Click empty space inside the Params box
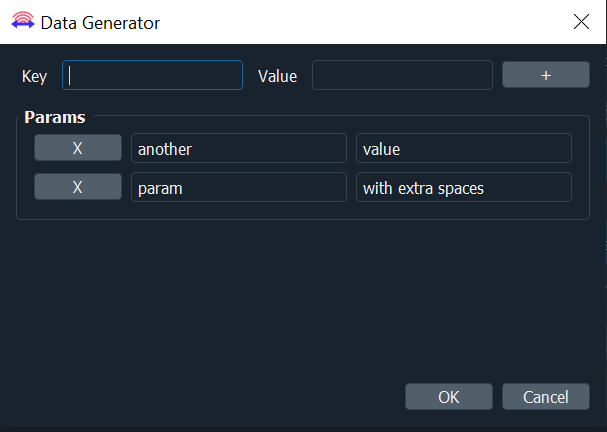The height and width of the screenshot is (432, 607). click(x=302, y=210)
